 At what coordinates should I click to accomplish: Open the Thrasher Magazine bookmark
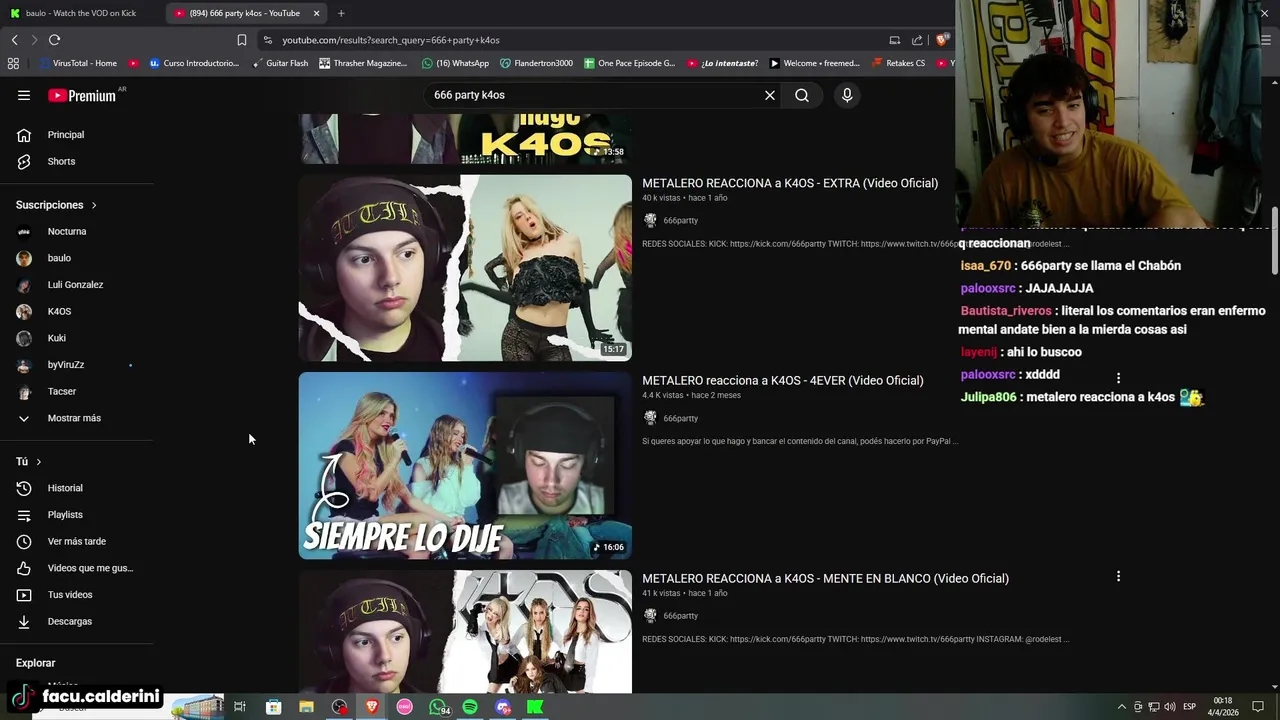364,63
